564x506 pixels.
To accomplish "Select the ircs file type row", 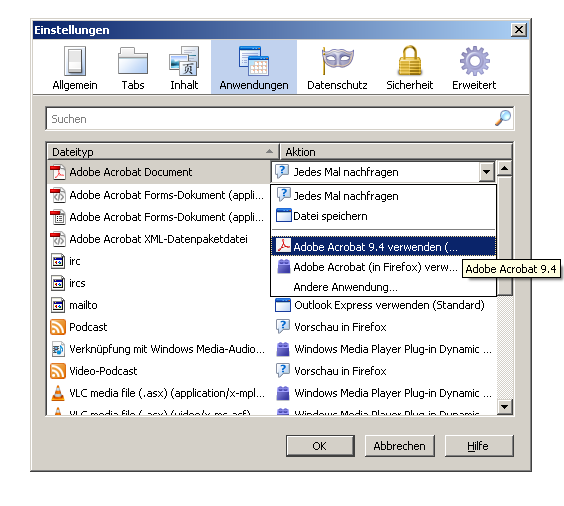I will [159, 283].
